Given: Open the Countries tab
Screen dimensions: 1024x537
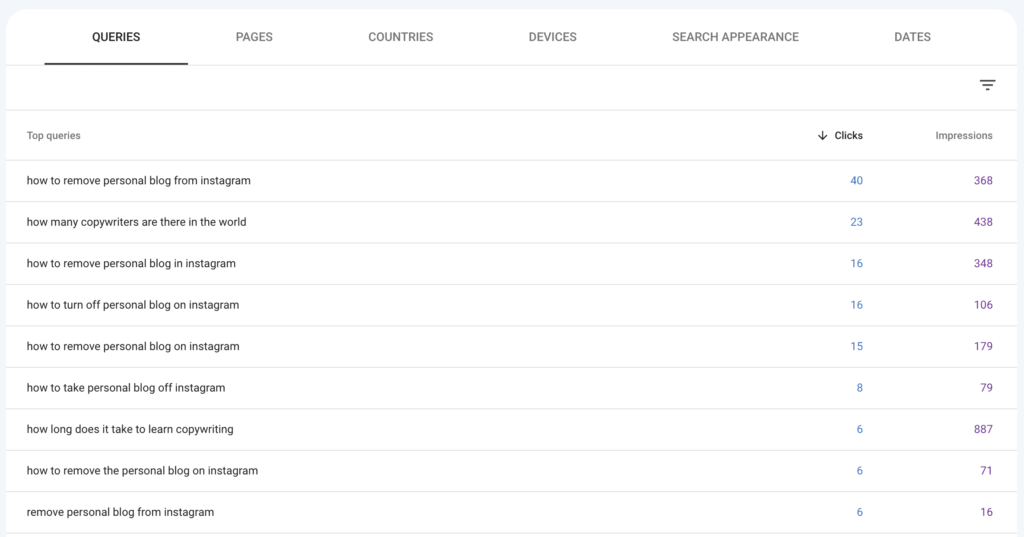Looking at the screenshot, I should click(400, 37).
